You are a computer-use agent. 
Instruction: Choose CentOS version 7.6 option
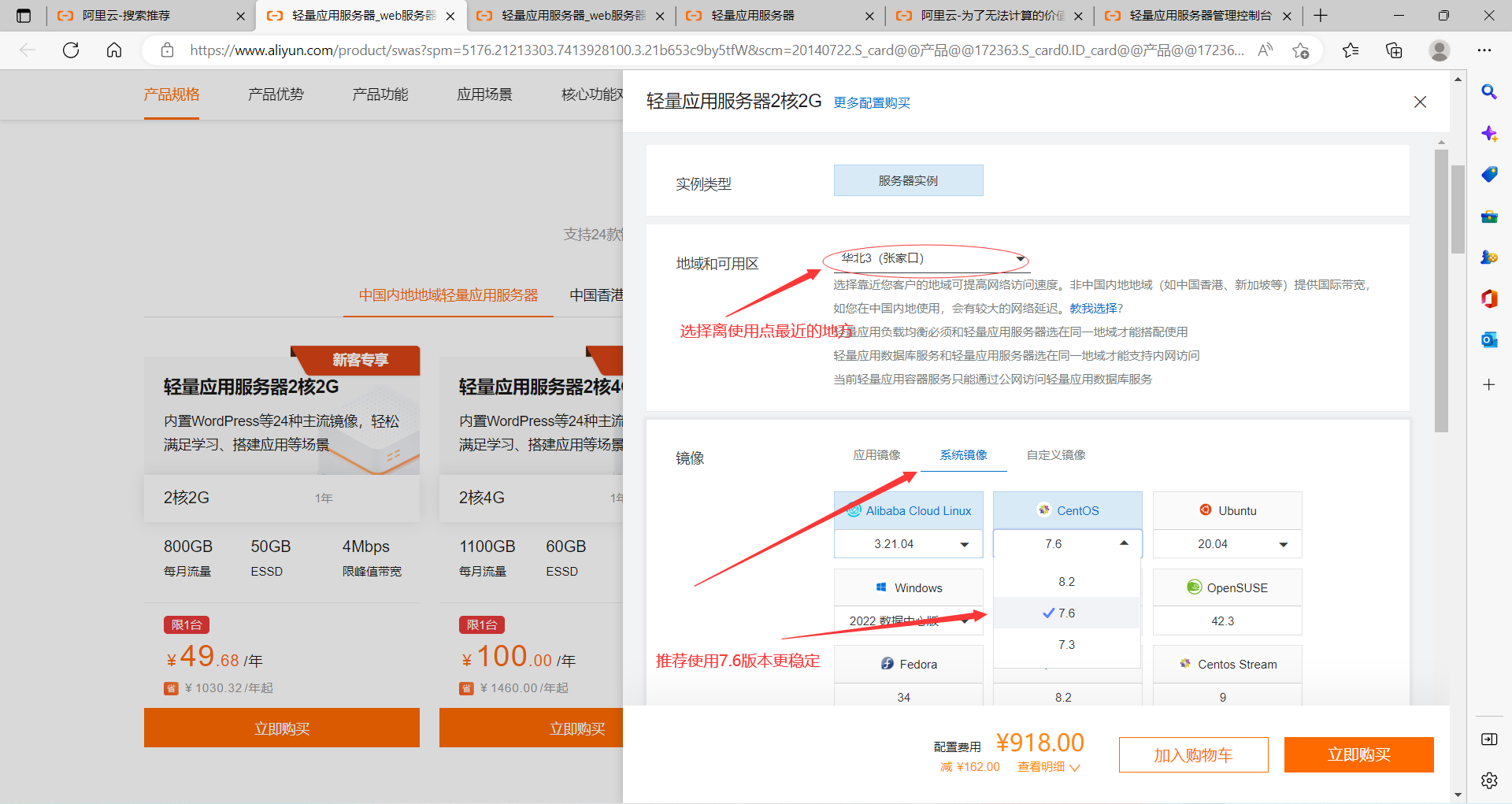coord(1067,613)
